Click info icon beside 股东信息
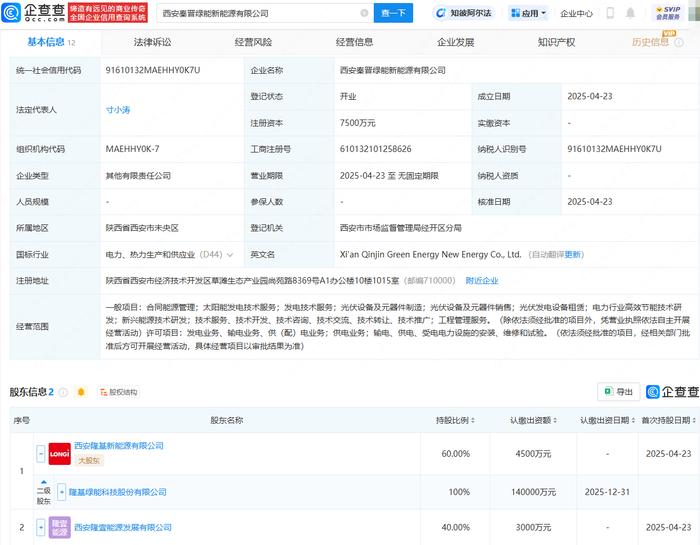Image resolution: width=700 pixels, height=545 pixels. point(64,392)
